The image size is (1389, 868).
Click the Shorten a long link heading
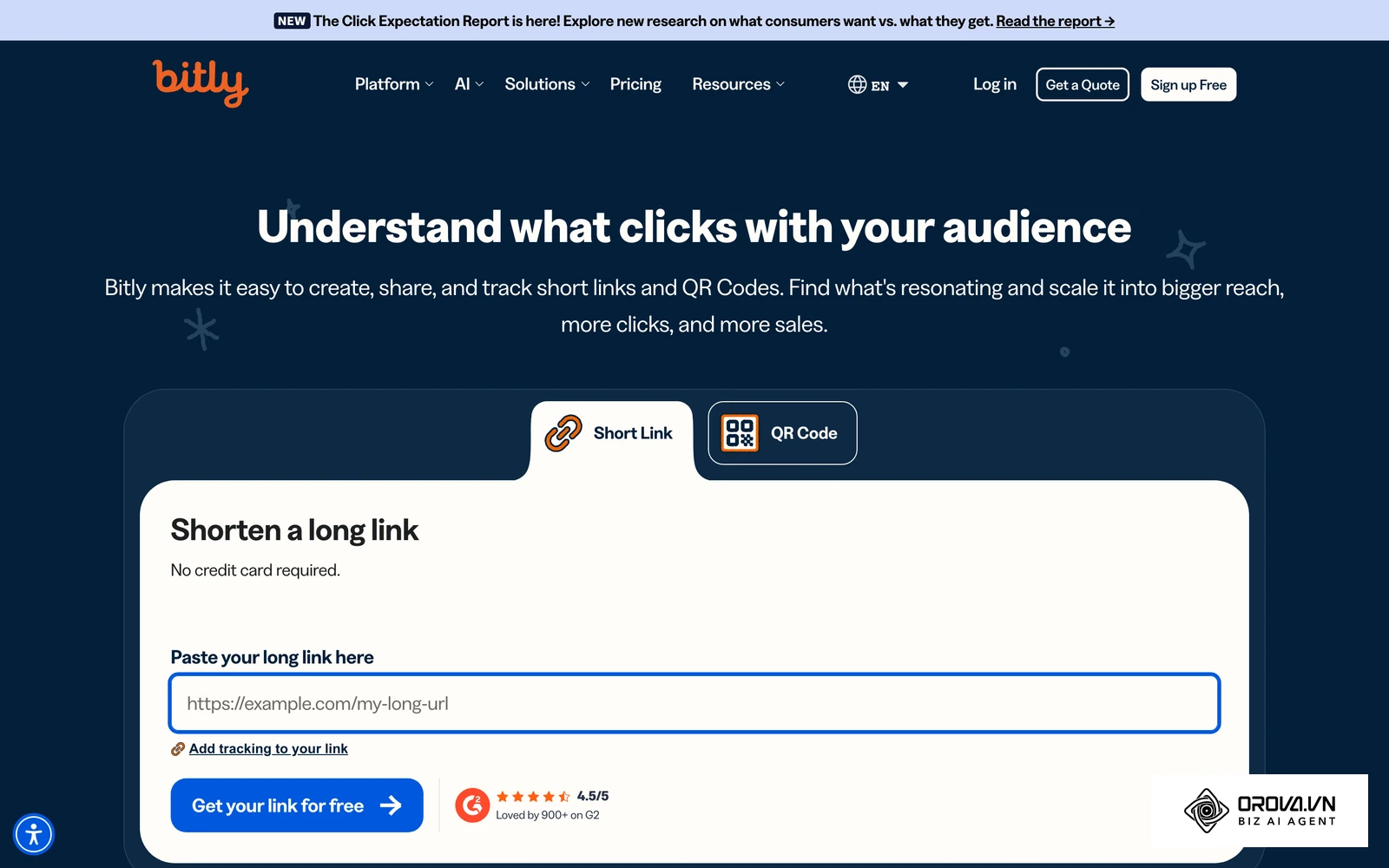294,530
